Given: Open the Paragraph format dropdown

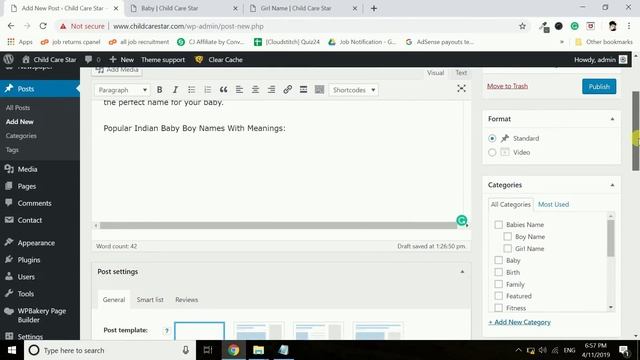Looking at the screenshot, I should [122, 90].
